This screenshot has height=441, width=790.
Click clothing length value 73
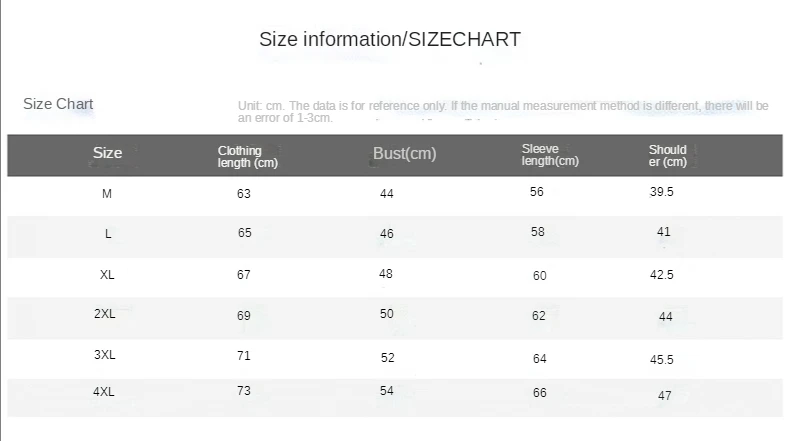tap(244, 391)
